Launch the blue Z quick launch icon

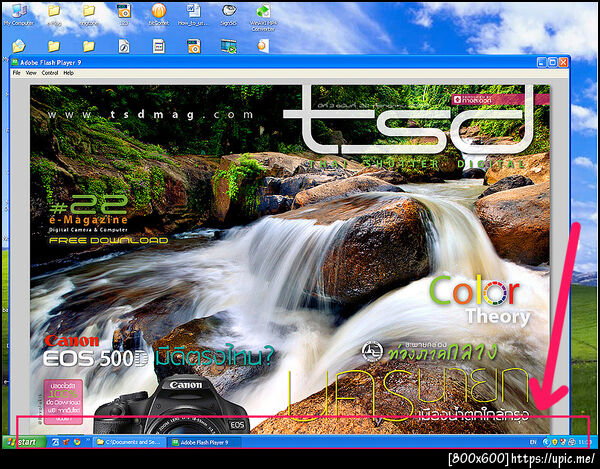55,442
